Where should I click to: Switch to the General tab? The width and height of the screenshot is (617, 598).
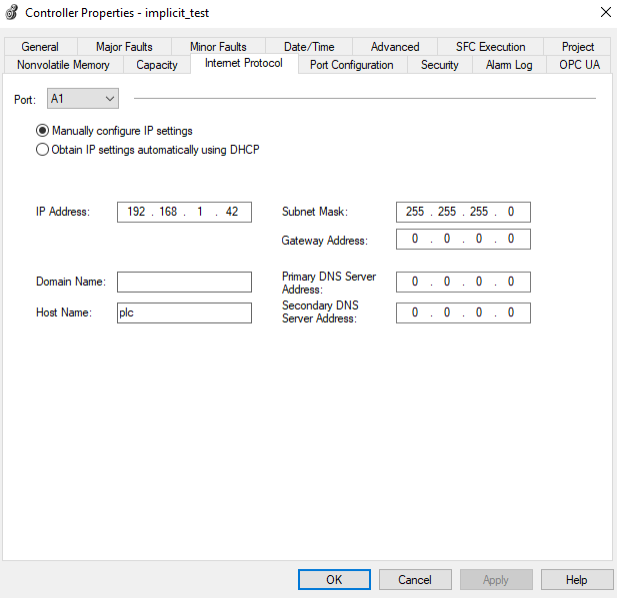40,46
